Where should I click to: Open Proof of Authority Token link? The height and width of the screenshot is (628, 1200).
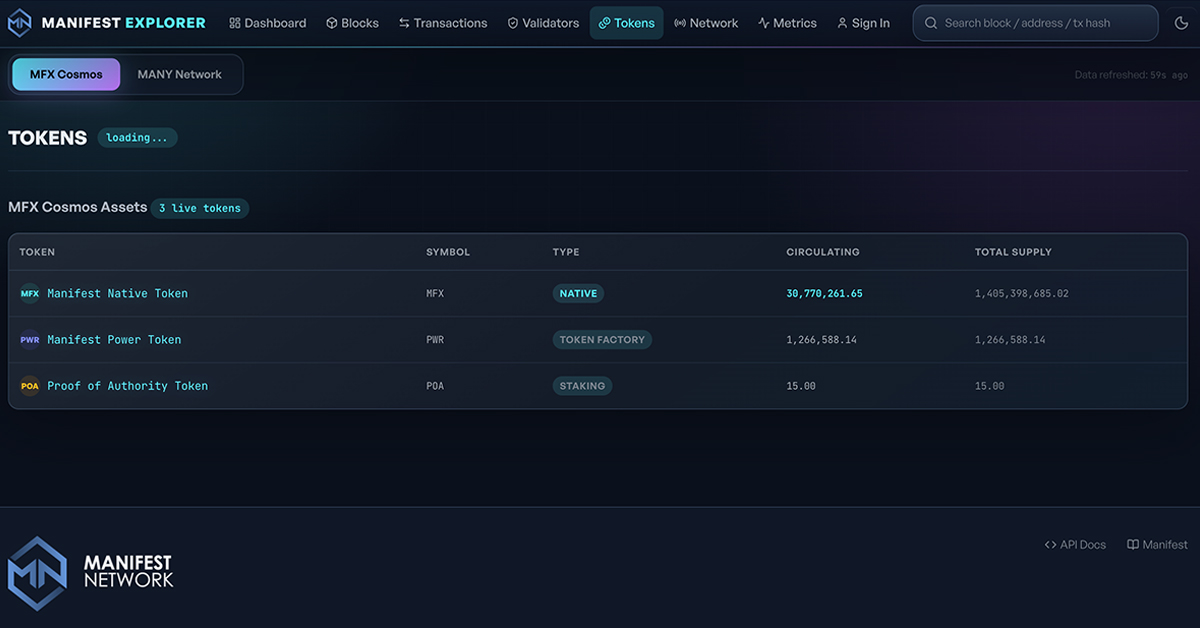click(127, 386)
